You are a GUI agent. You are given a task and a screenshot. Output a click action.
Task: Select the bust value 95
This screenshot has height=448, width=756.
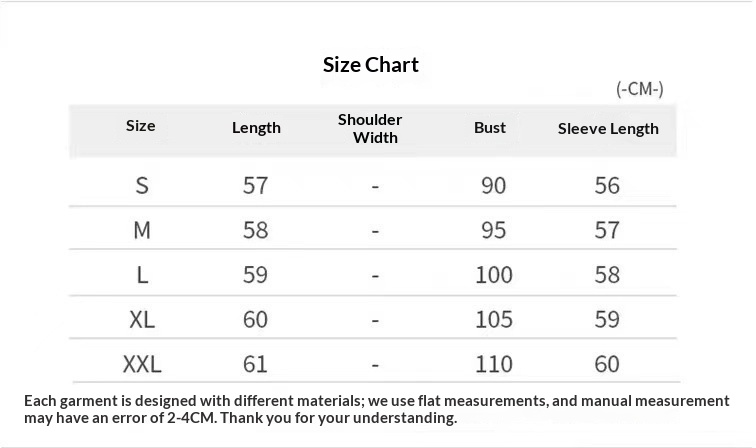pos(493,230)
